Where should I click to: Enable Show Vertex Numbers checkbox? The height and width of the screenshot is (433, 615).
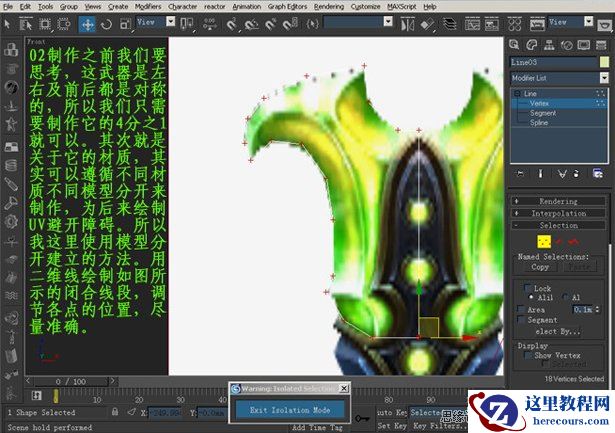[x=528, y=355]
